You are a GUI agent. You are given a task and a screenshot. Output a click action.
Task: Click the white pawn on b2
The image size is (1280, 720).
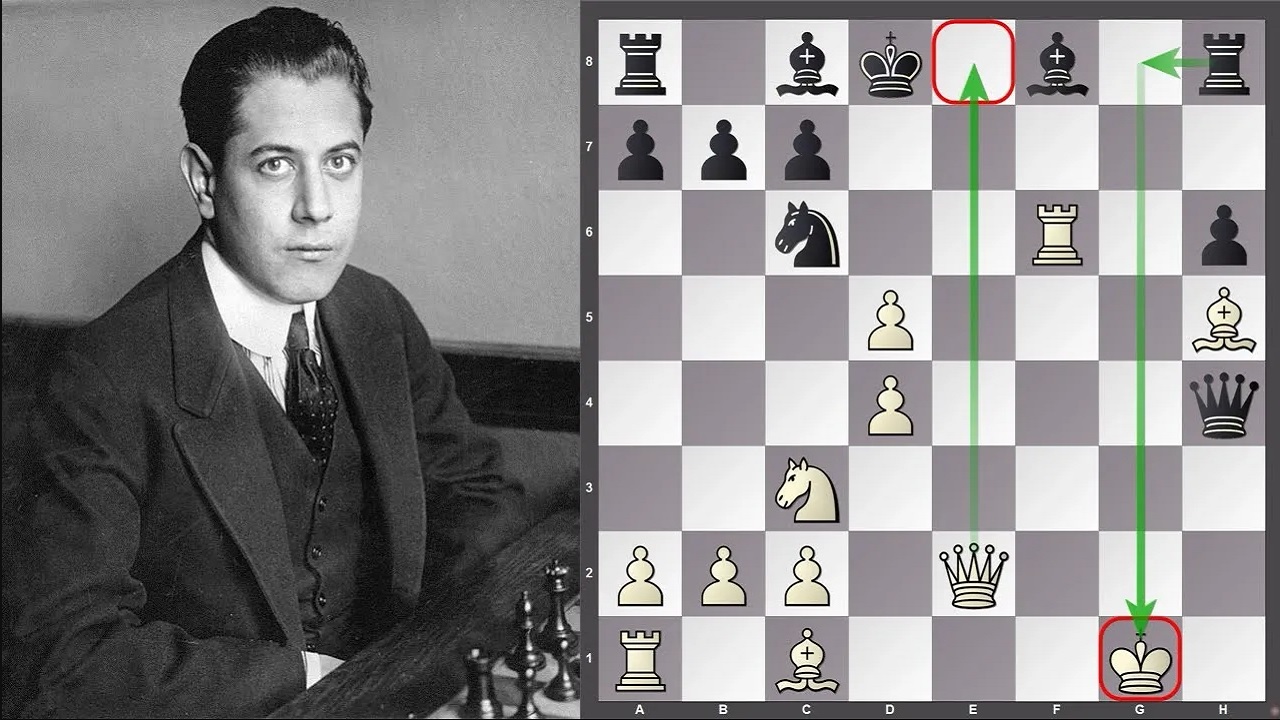pyautogui.click(x=723, y=575)
